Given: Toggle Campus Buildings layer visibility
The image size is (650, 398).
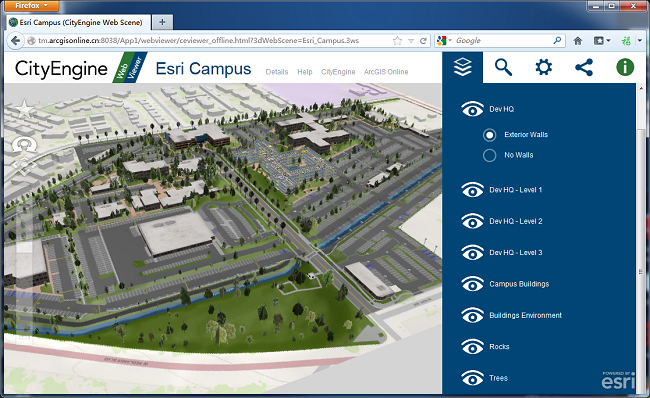Looking at the screenshot, I should [472, 284].
